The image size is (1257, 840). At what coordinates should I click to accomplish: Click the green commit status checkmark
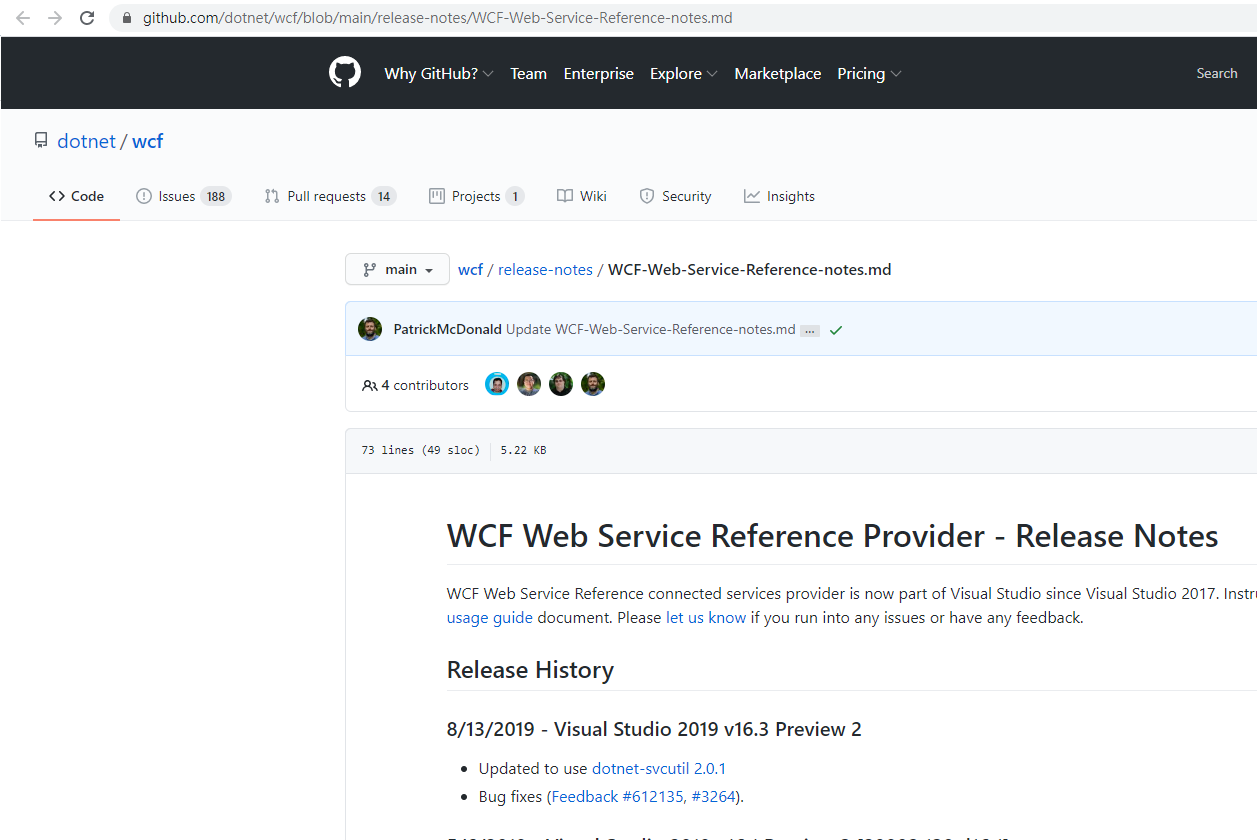click(836, 330)
